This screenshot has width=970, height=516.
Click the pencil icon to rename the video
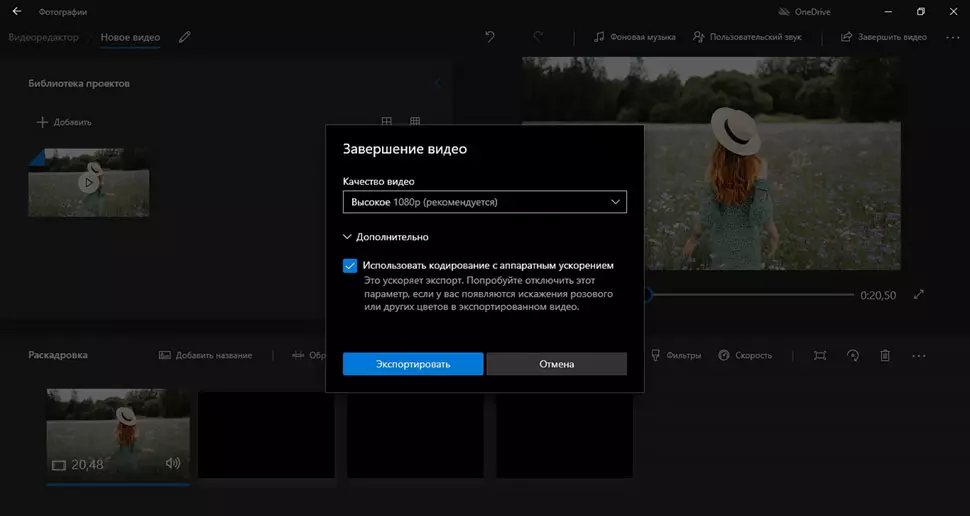pos(184,37)
